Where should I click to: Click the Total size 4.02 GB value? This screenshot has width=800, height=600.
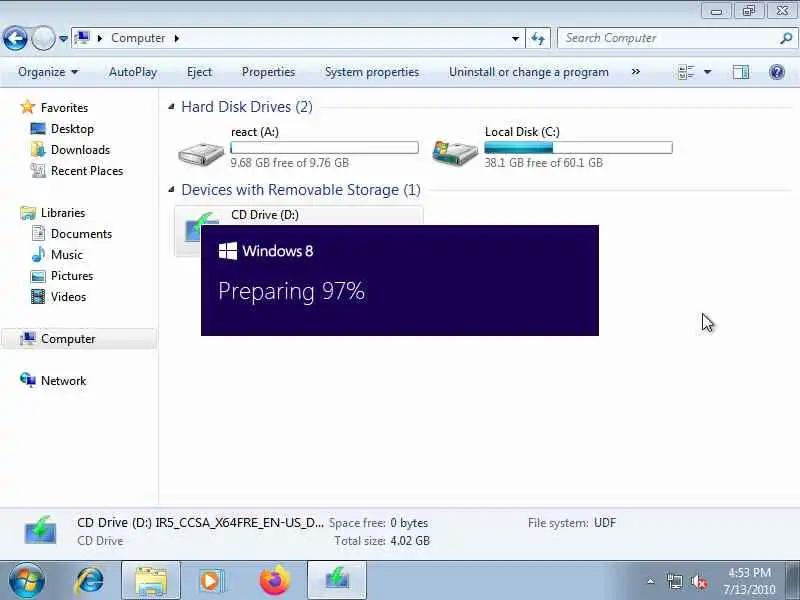pyautogui.click(x=409, y=541)
